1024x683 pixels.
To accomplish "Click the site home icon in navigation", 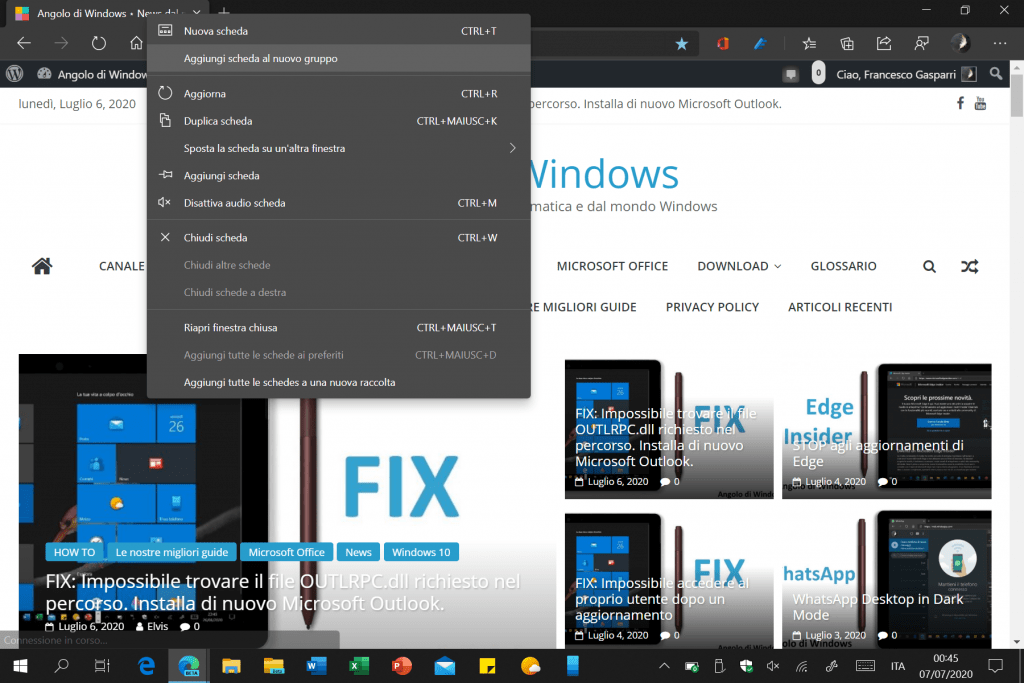I will point(42,266).
